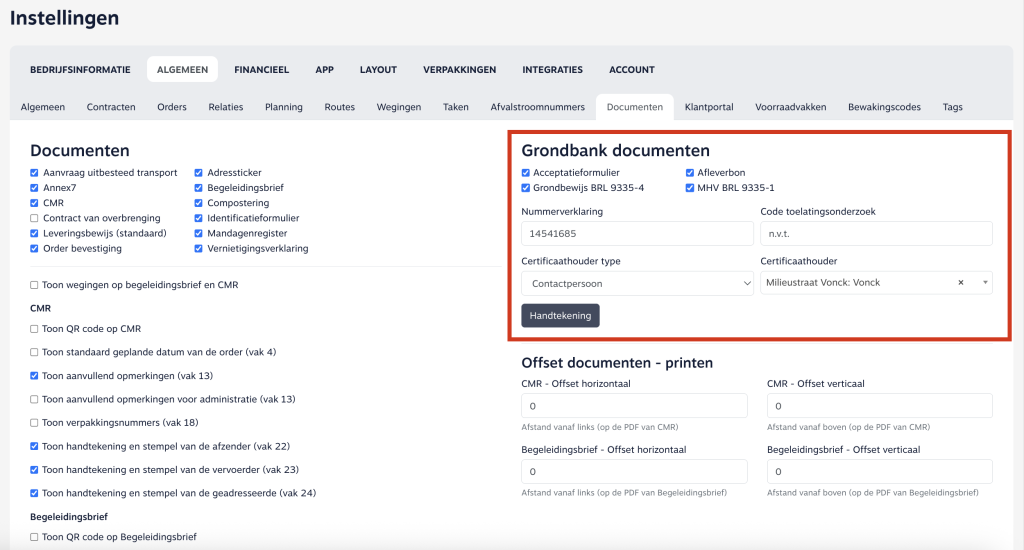Enable Toon verpakkingsnummers (vak 18)
The width and height of the screenshot is (1024, 550).
coord(35,423)
